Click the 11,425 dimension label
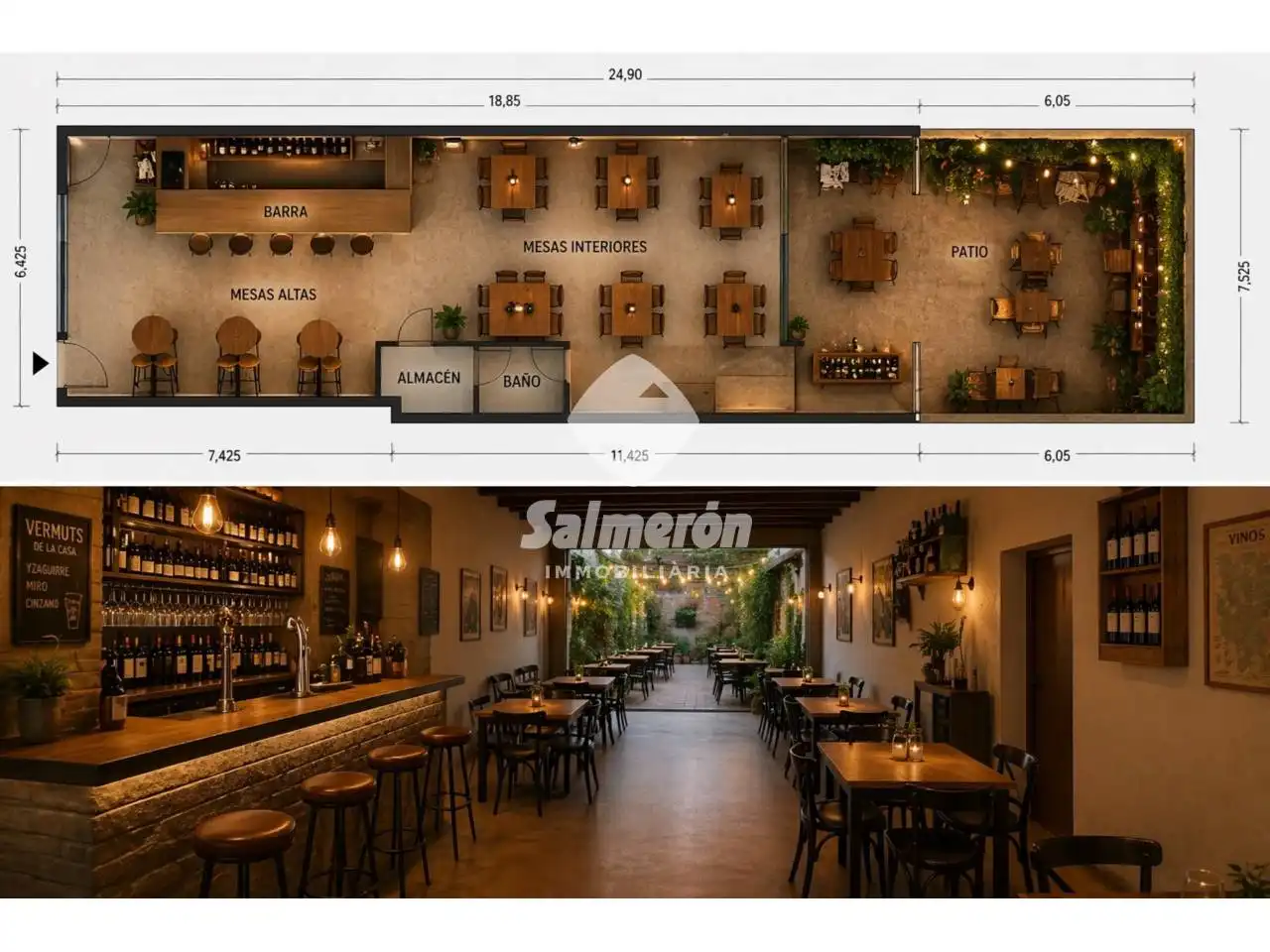The width and height of the screenshot is (1270, 952). [x=629, y=455]
